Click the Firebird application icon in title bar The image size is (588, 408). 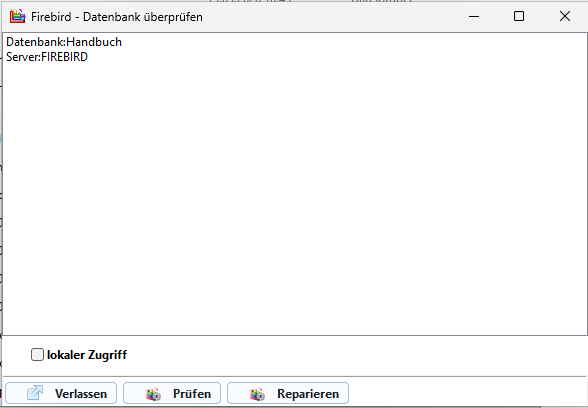pos(17,16)
